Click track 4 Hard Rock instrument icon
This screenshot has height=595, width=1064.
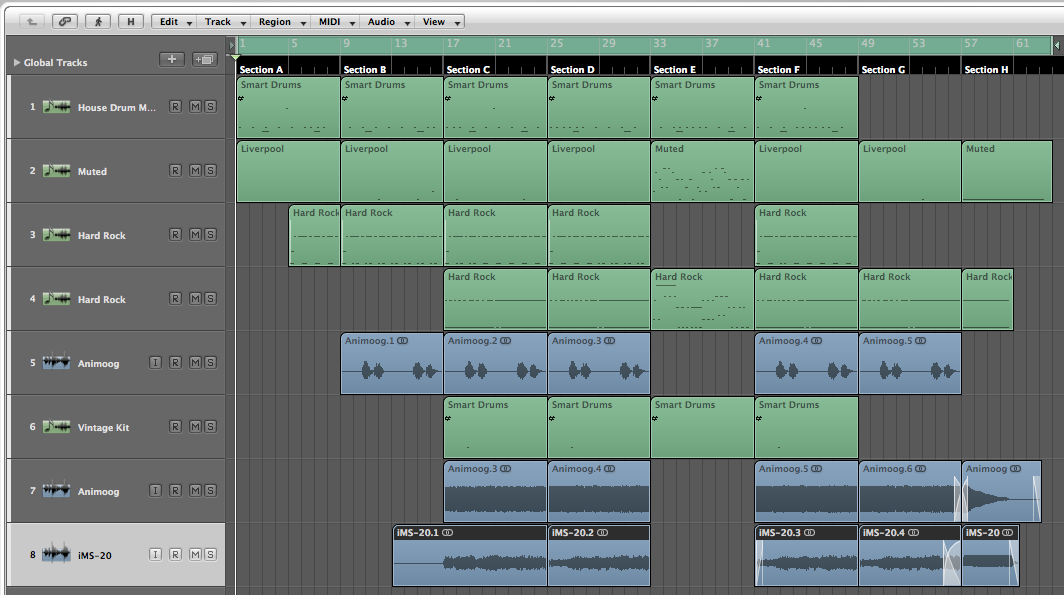[56, 299]
